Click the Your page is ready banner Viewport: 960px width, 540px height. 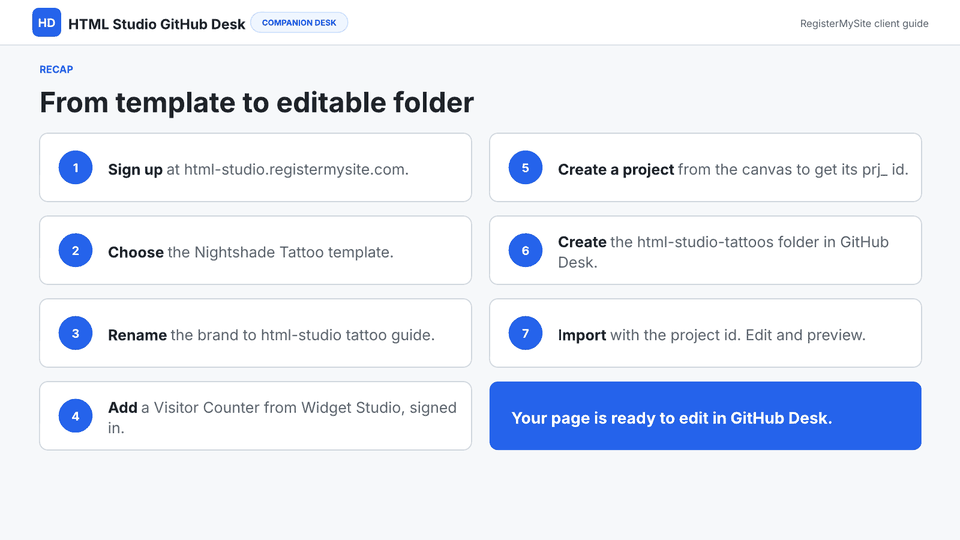click(705, 416)
